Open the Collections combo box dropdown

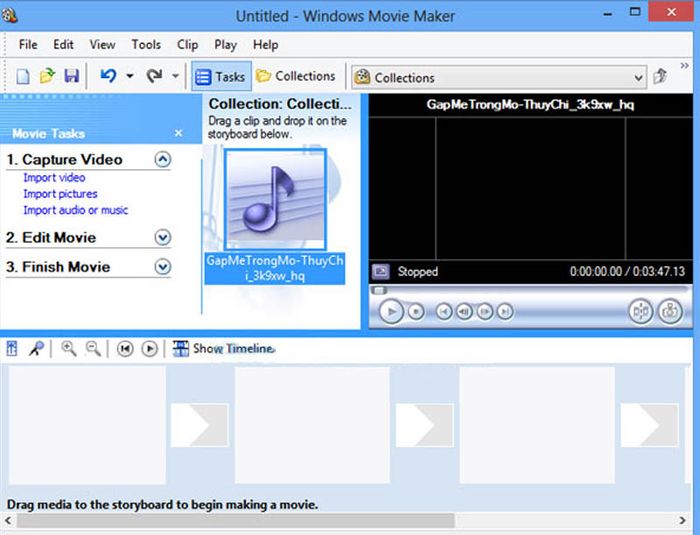pyautogui.click(x=638, y=78)
